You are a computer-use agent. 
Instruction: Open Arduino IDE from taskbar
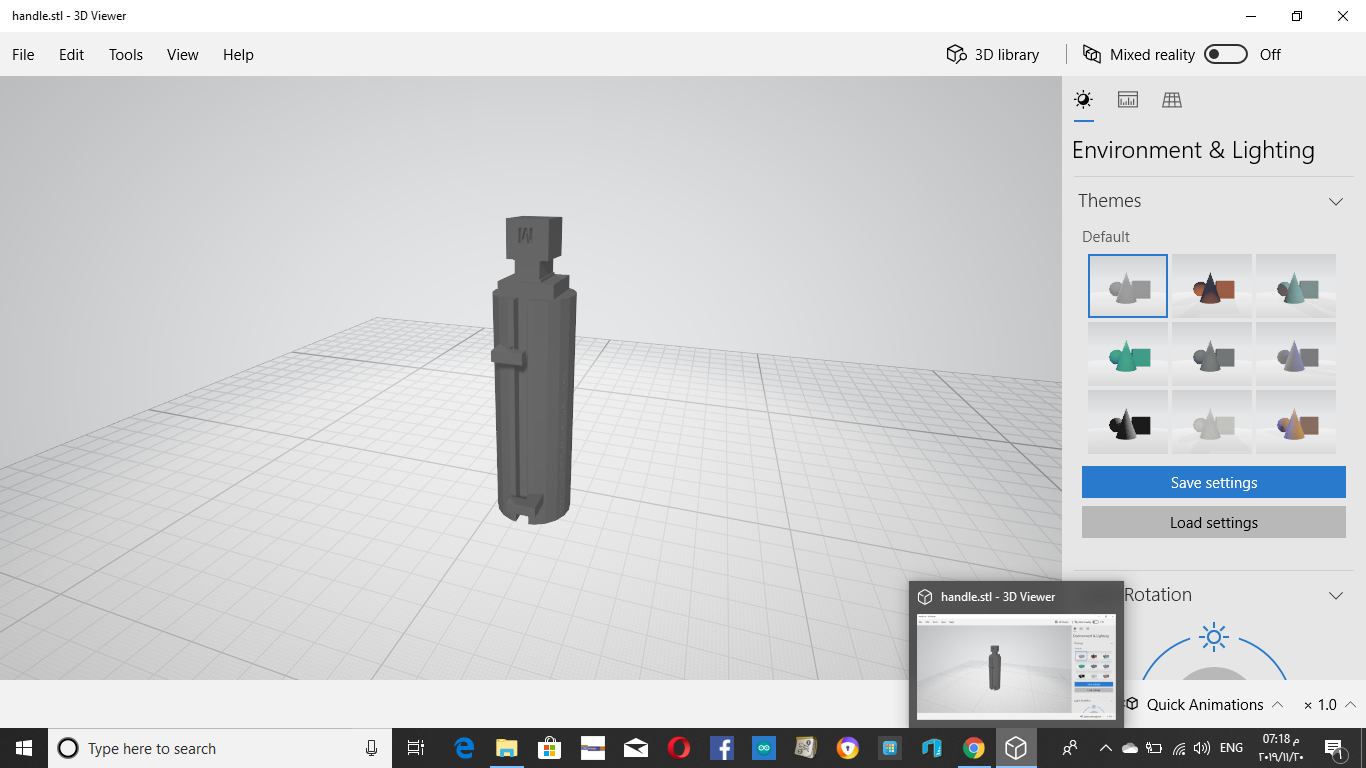coord(765,748)
